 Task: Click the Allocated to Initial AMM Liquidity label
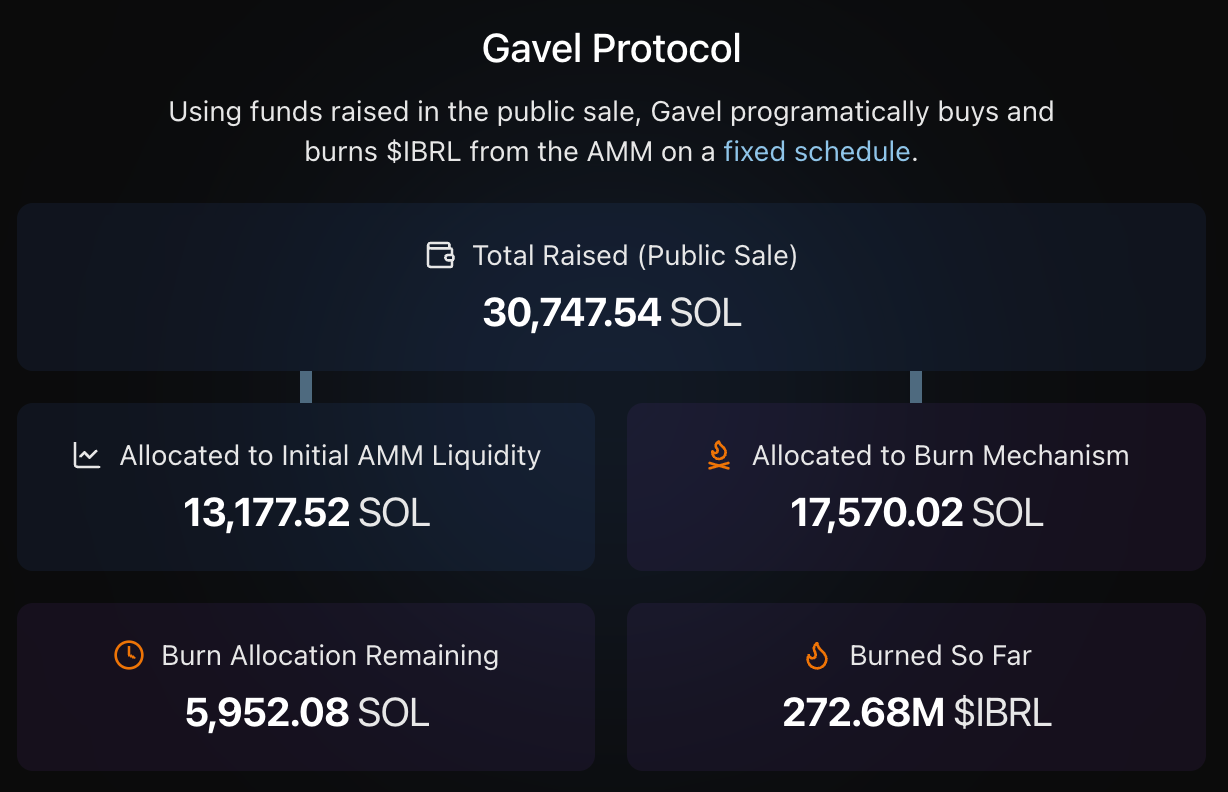coord(330,456)
